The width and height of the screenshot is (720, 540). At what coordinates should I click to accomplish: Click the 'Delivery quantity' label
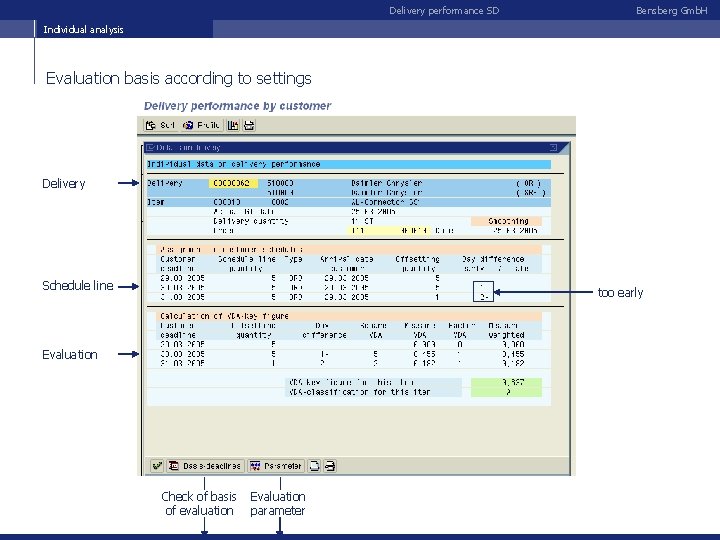coord(251,221)
